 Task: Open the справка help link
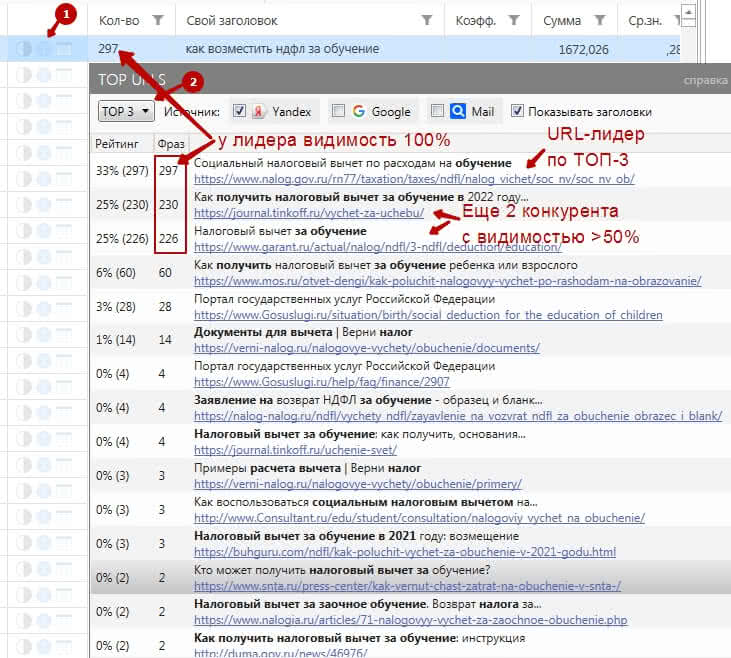tap(705, 81)
